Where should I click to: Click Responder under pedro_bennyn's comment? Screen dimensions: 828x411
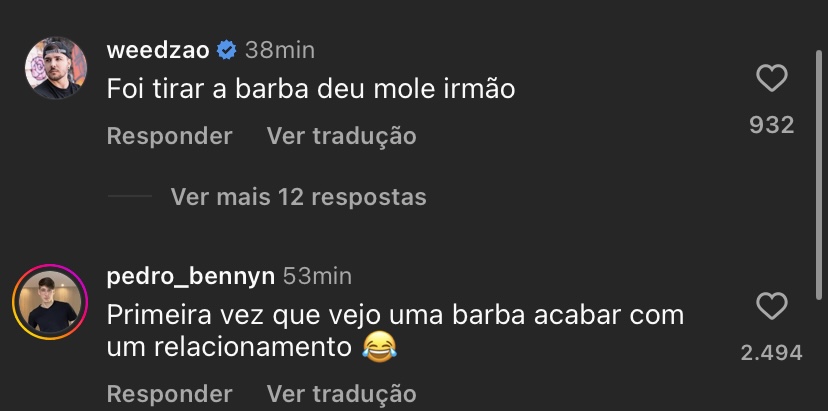[x=169, y=394]
